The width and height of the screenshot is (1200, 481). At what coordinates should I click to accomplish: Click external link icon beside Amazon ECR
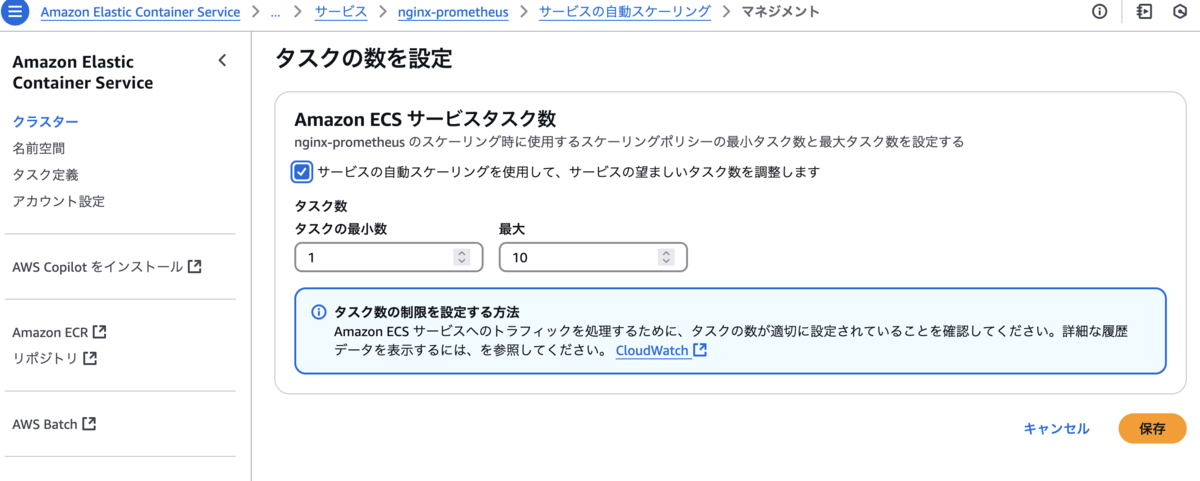(x=100, y=332)
